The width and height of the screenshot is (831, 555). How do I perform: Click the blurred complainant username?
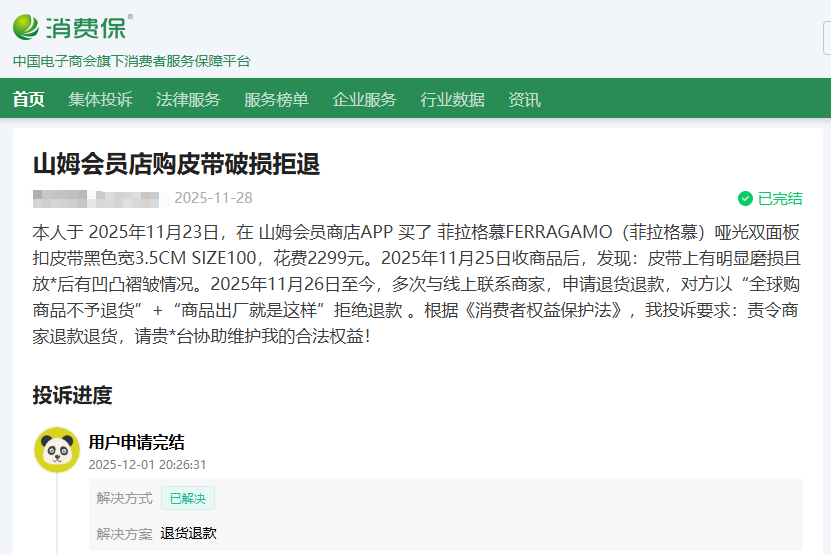(x=96, y=198)
